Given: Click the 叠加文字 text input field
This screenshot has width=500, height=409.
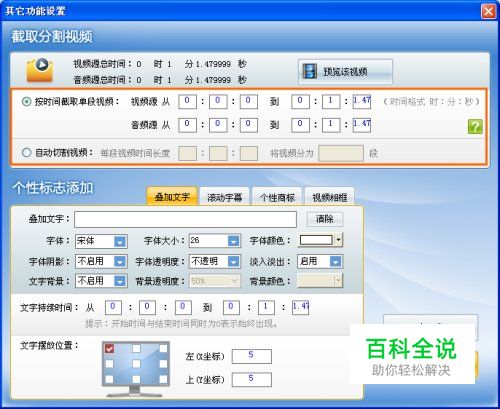Looking at the screenshot, I should 185,220.
